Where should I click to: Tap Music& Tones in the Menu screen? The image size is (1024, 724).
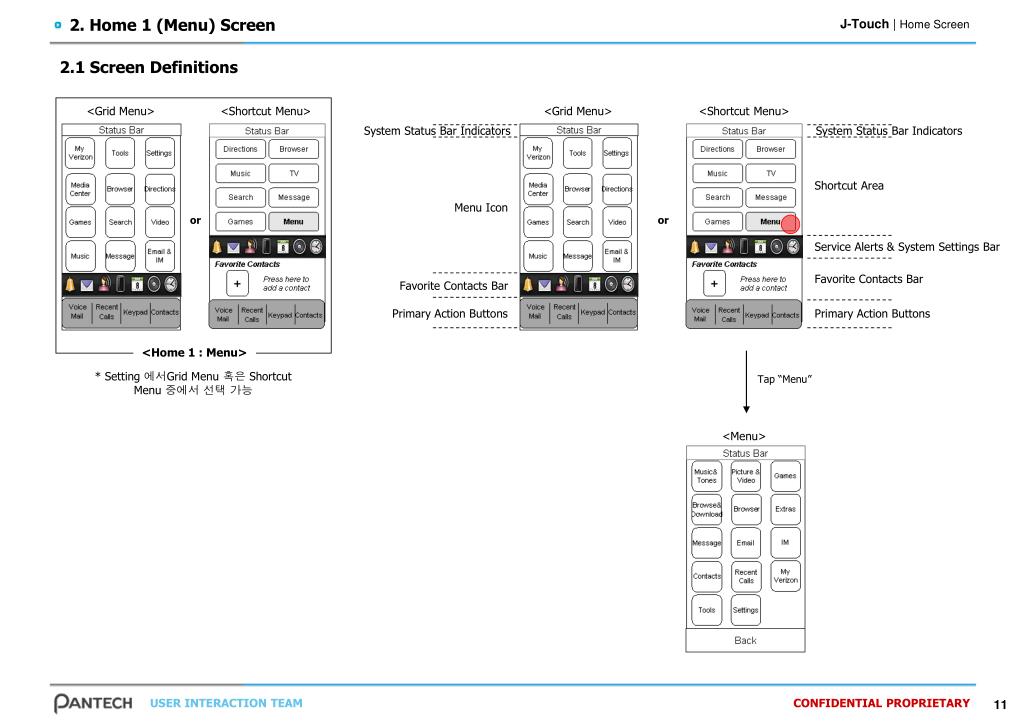coord(706,476)
